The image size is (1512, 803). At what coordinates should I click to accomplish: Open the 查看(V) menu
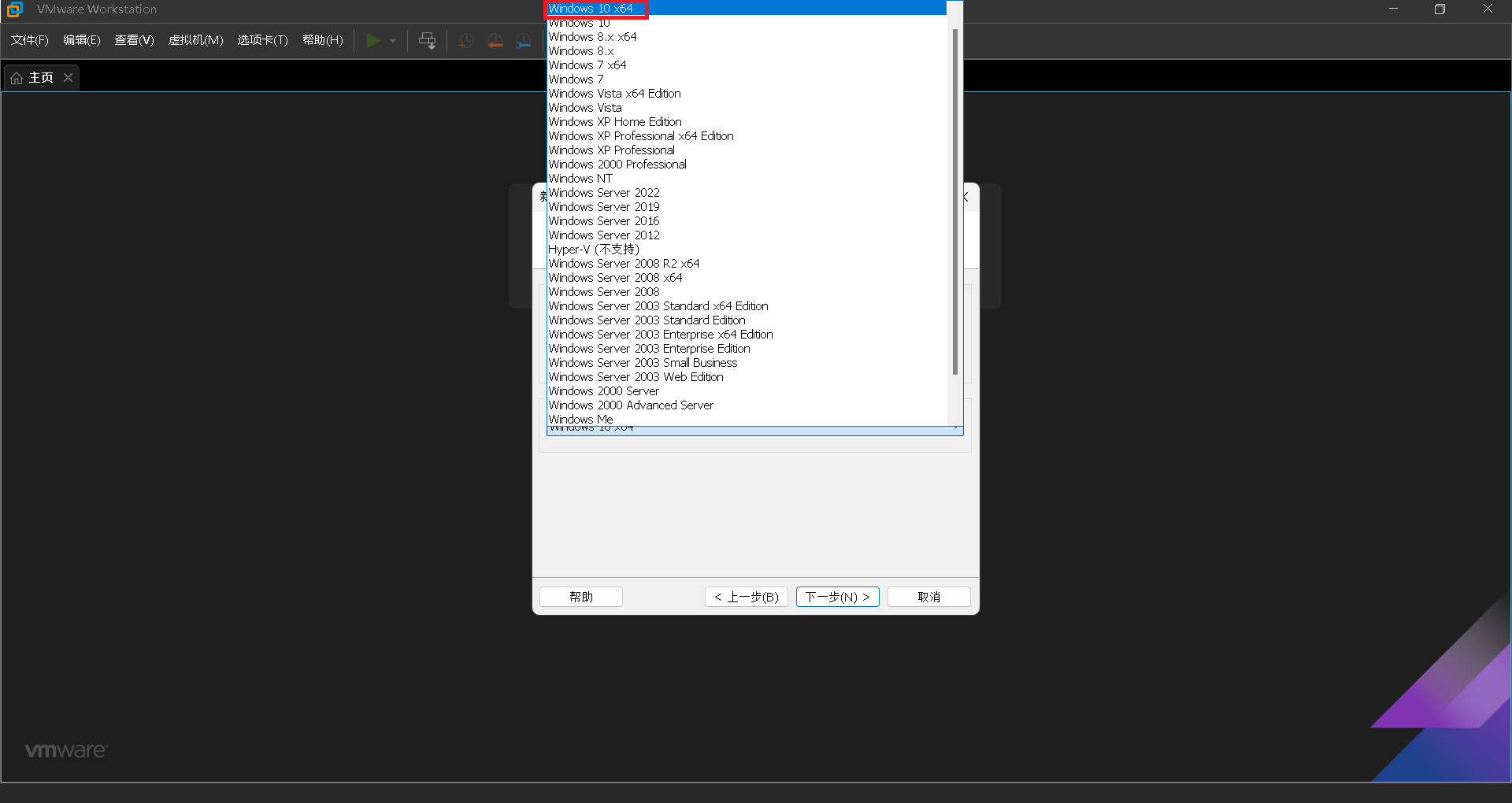(134, 40)
